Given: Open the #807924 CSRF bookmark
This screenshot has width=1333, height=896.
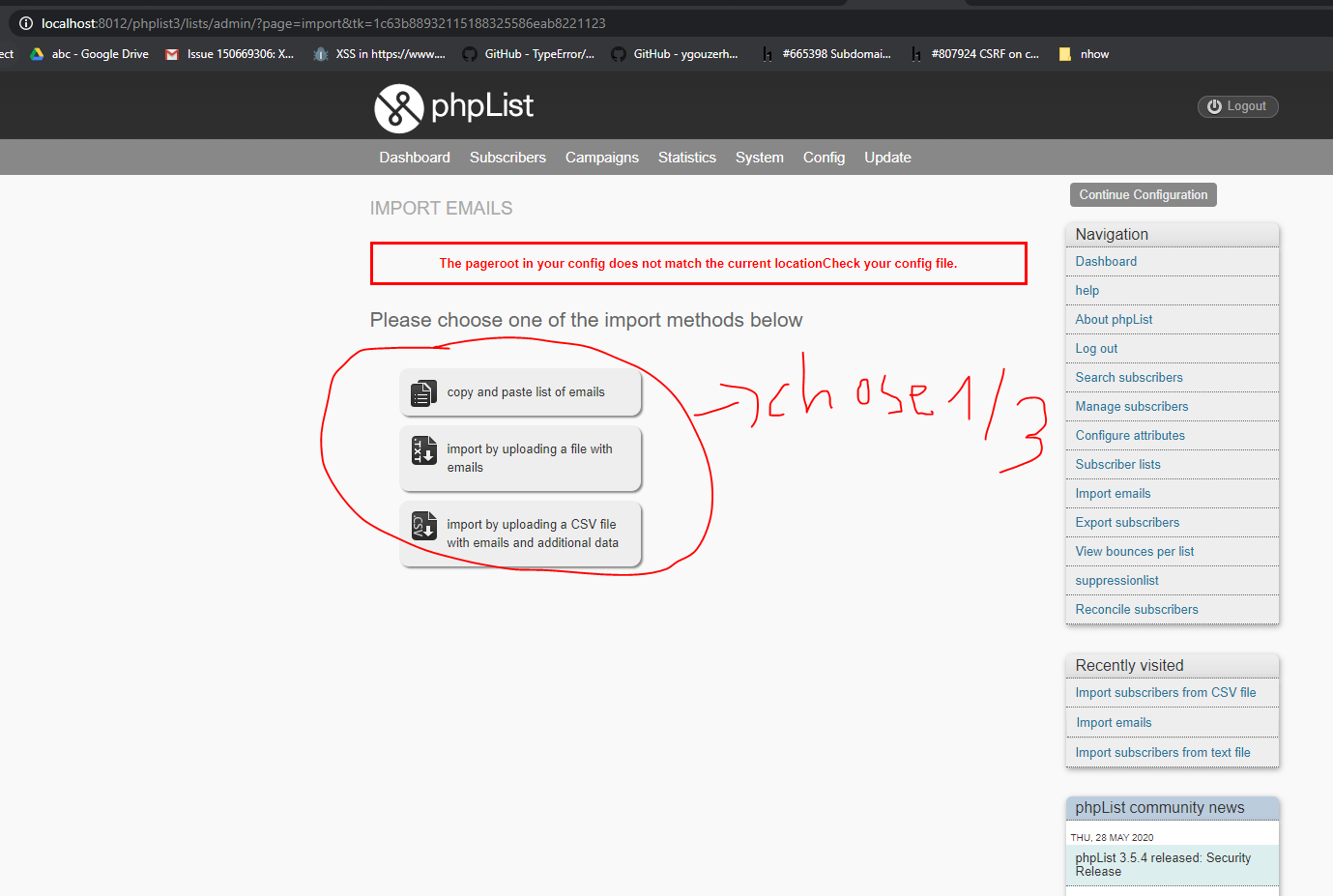Looking at the screenshot, I should coord(975,54).
